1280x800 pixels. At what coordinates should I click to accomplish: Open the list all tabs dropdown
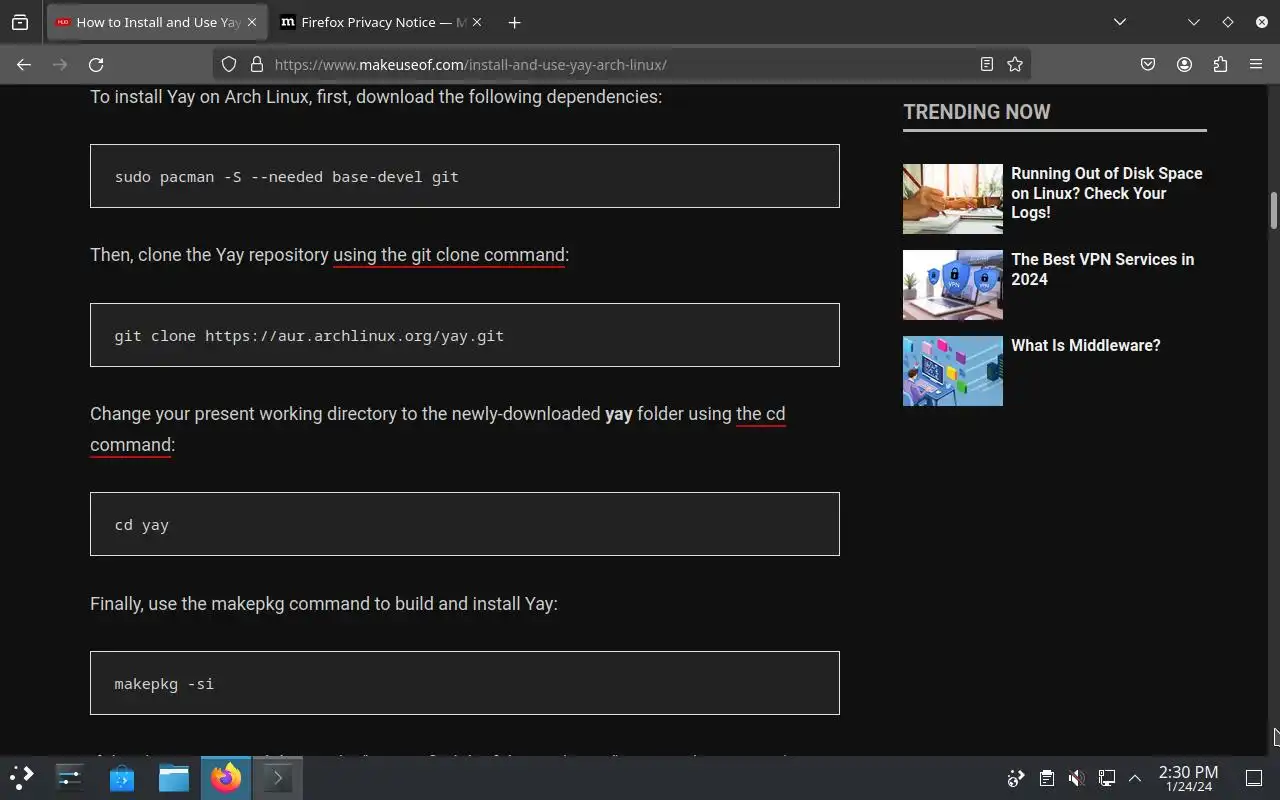(x=1120, y=22)
